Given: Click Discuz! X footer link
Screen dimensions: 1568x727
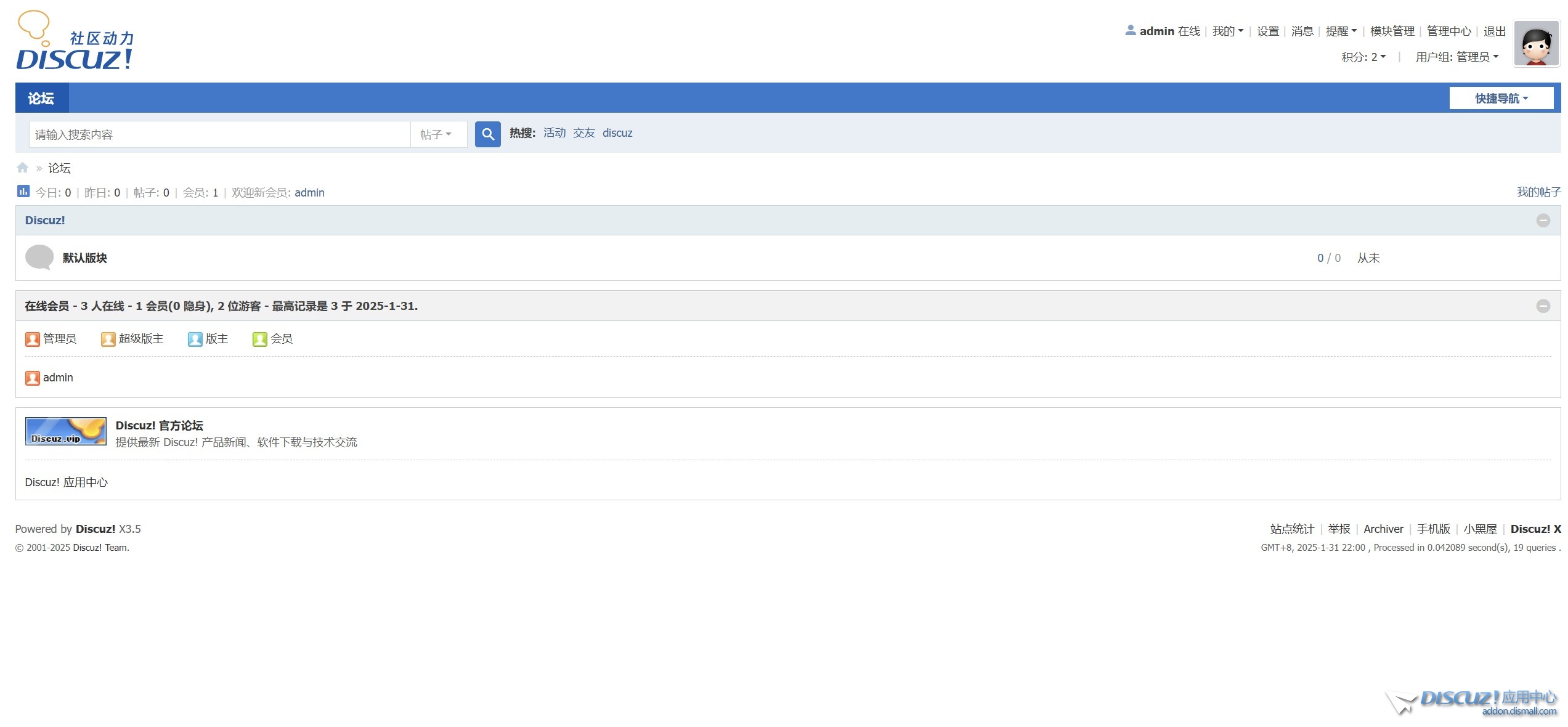Looking at the screenshot, I should point(1535,529).
